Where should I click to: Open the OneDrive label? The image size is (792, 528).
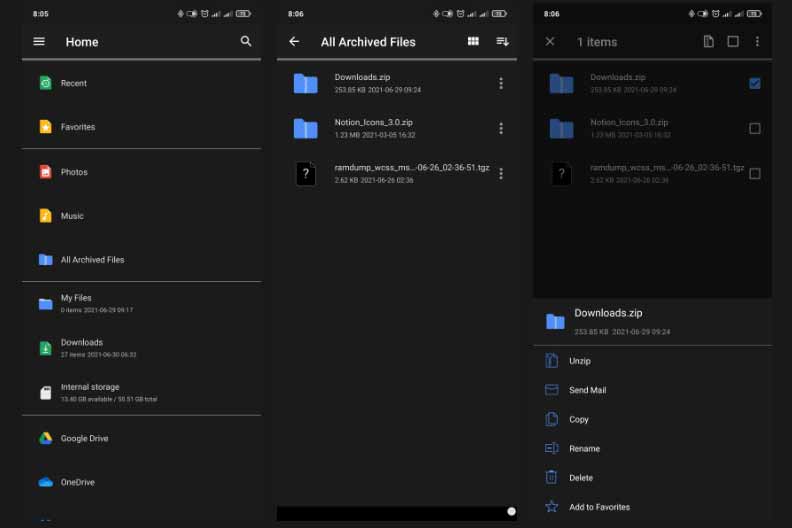[x=78, y=482]
